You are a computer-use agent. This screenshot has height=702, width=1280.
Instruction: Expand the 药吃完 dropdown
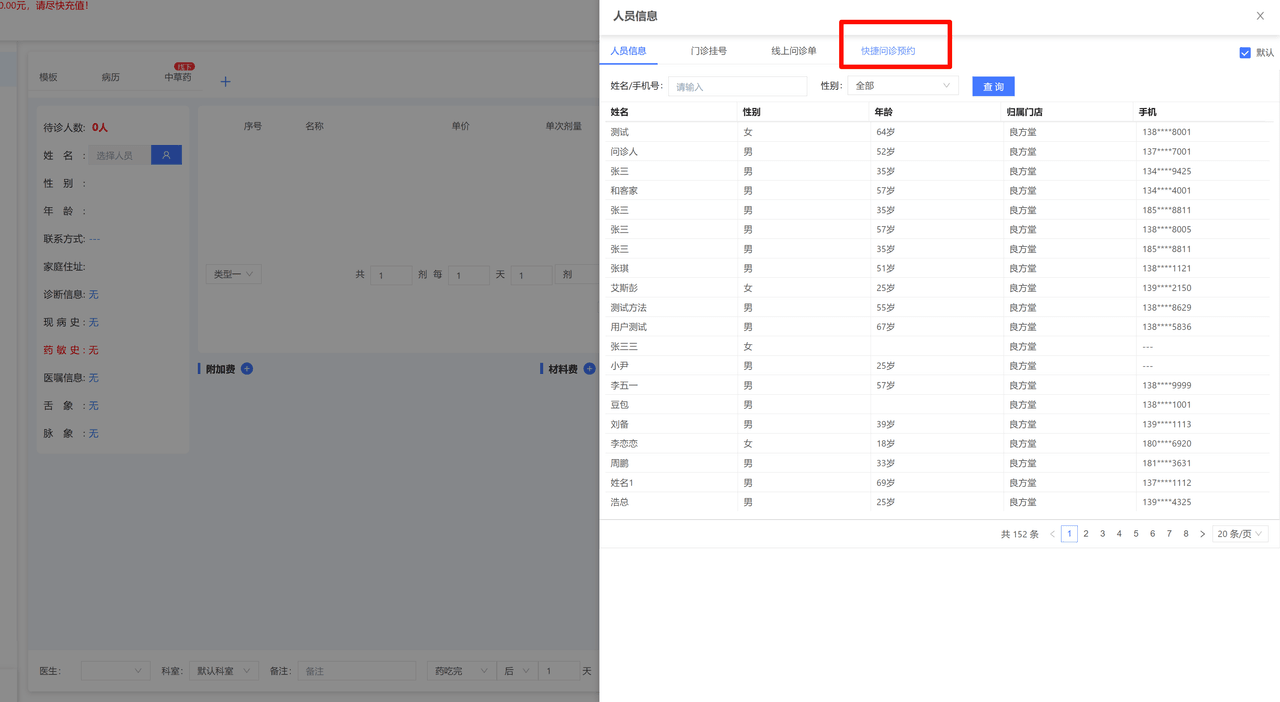pos(461,671)
